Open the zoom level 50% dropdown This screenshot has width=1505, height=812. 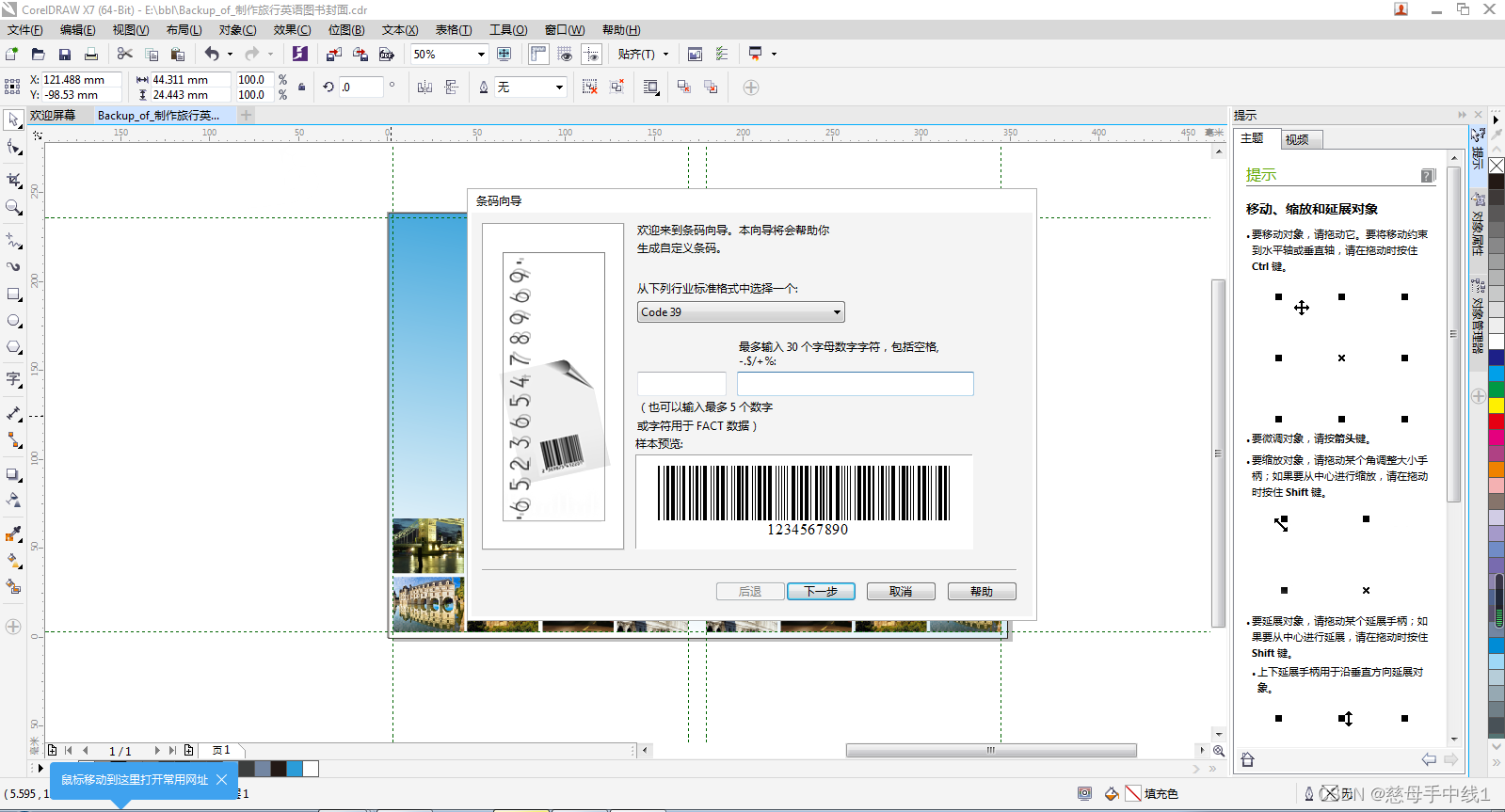481,55
